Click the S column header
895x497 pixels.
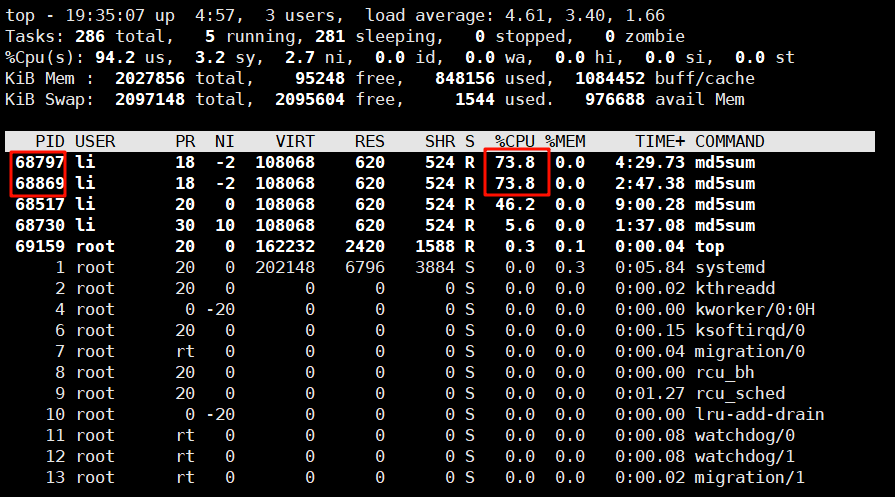point(470,142)
